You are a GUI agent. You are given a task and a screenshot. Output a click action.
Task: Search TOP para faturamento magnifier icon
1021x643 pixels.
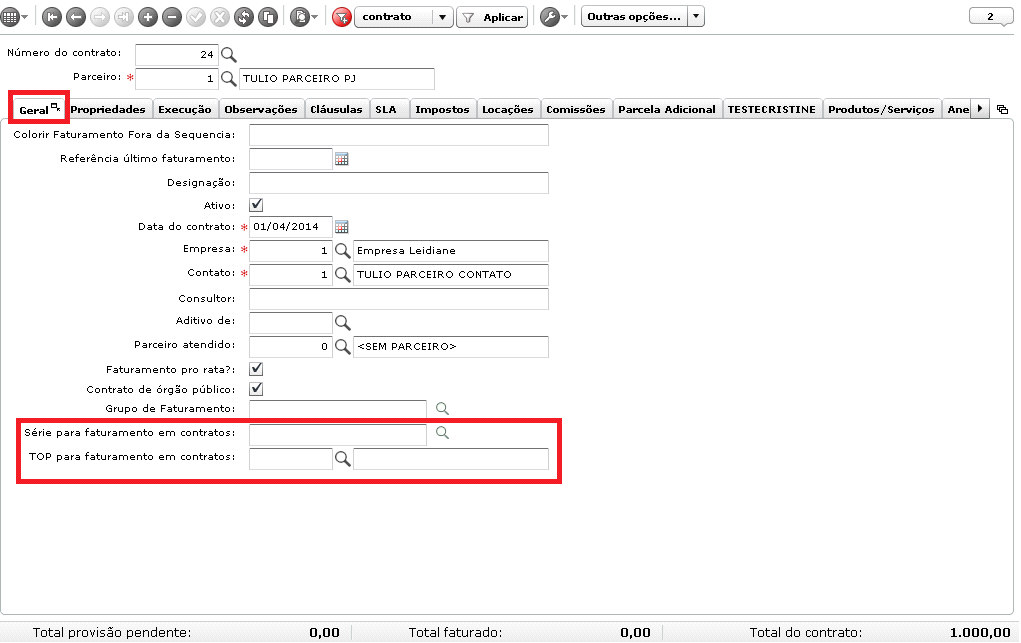pos(343,459)
